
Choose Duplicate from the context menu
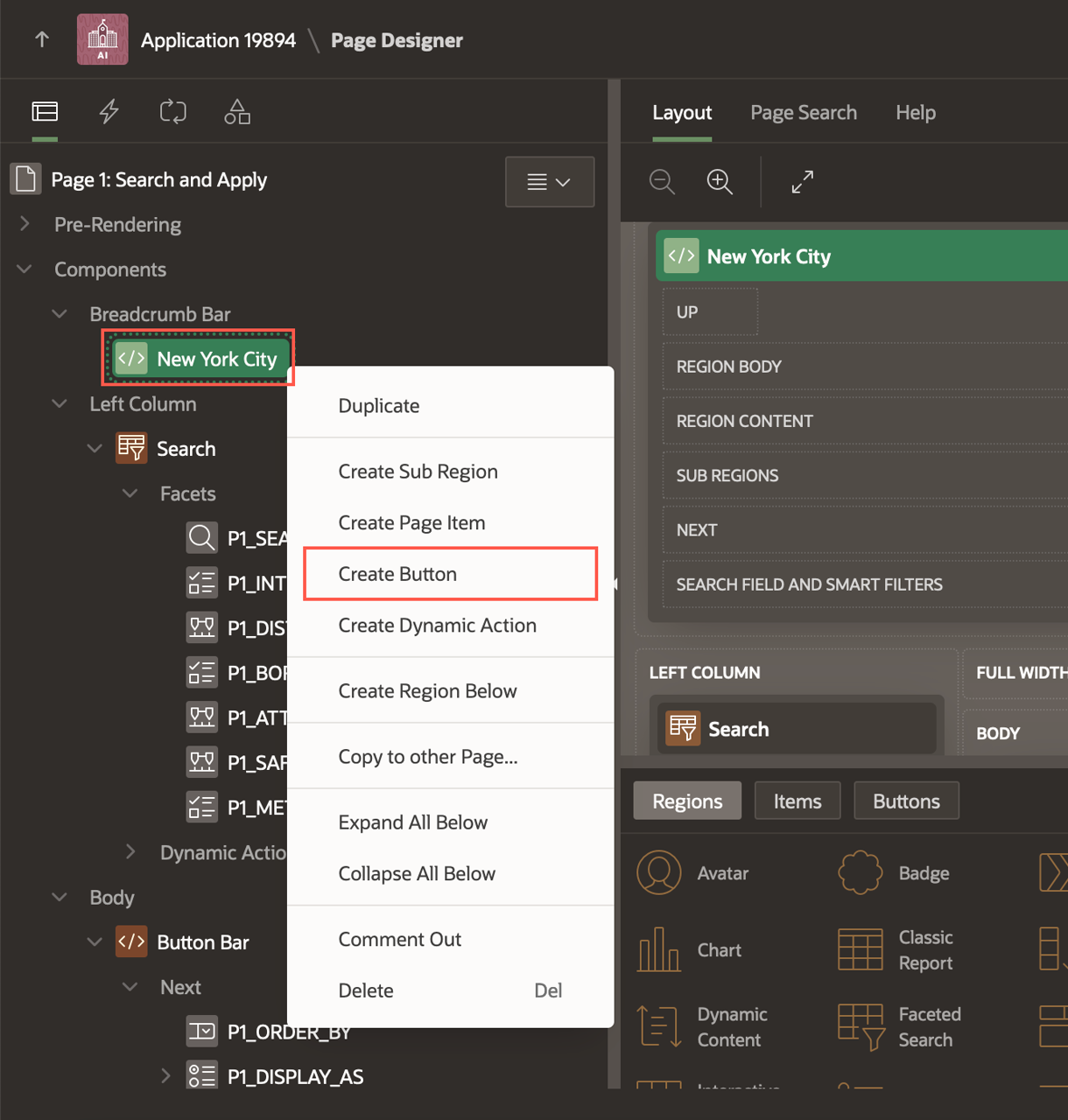pyautogui.click(x=379, y=406)
